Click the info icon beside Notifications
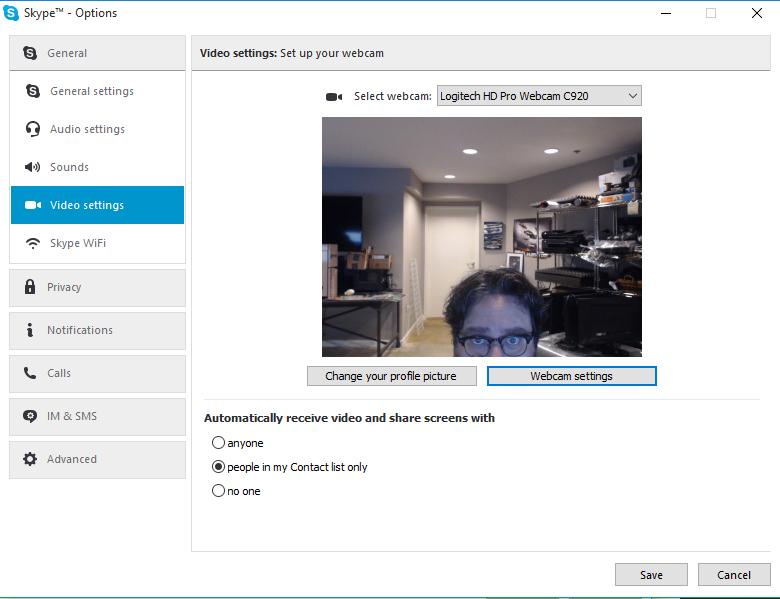This screenshot has width=780, height=599. 30,330
